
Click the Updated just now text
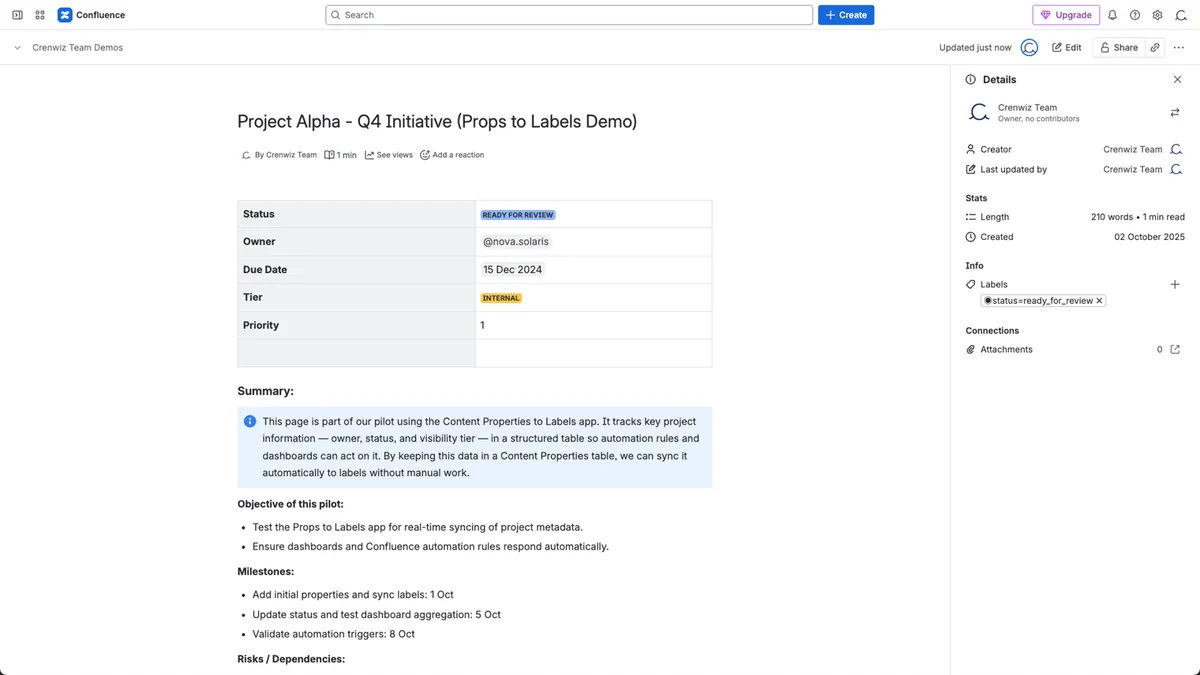coord(975,47)
